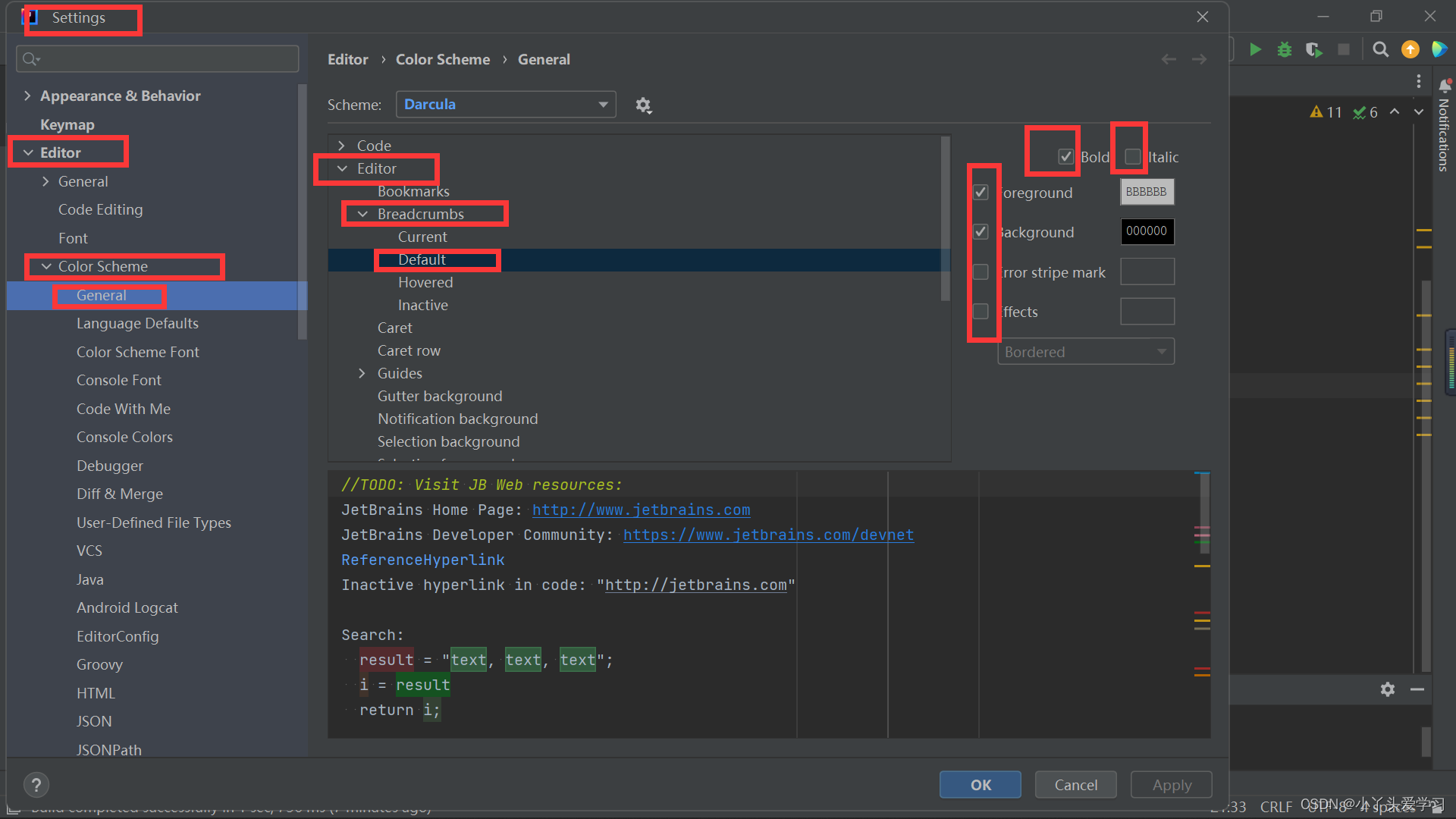Click the OK button to apply changes
Image resolution: width=1456 pixels, height=819 pixels.
click(x=980, y=784)
